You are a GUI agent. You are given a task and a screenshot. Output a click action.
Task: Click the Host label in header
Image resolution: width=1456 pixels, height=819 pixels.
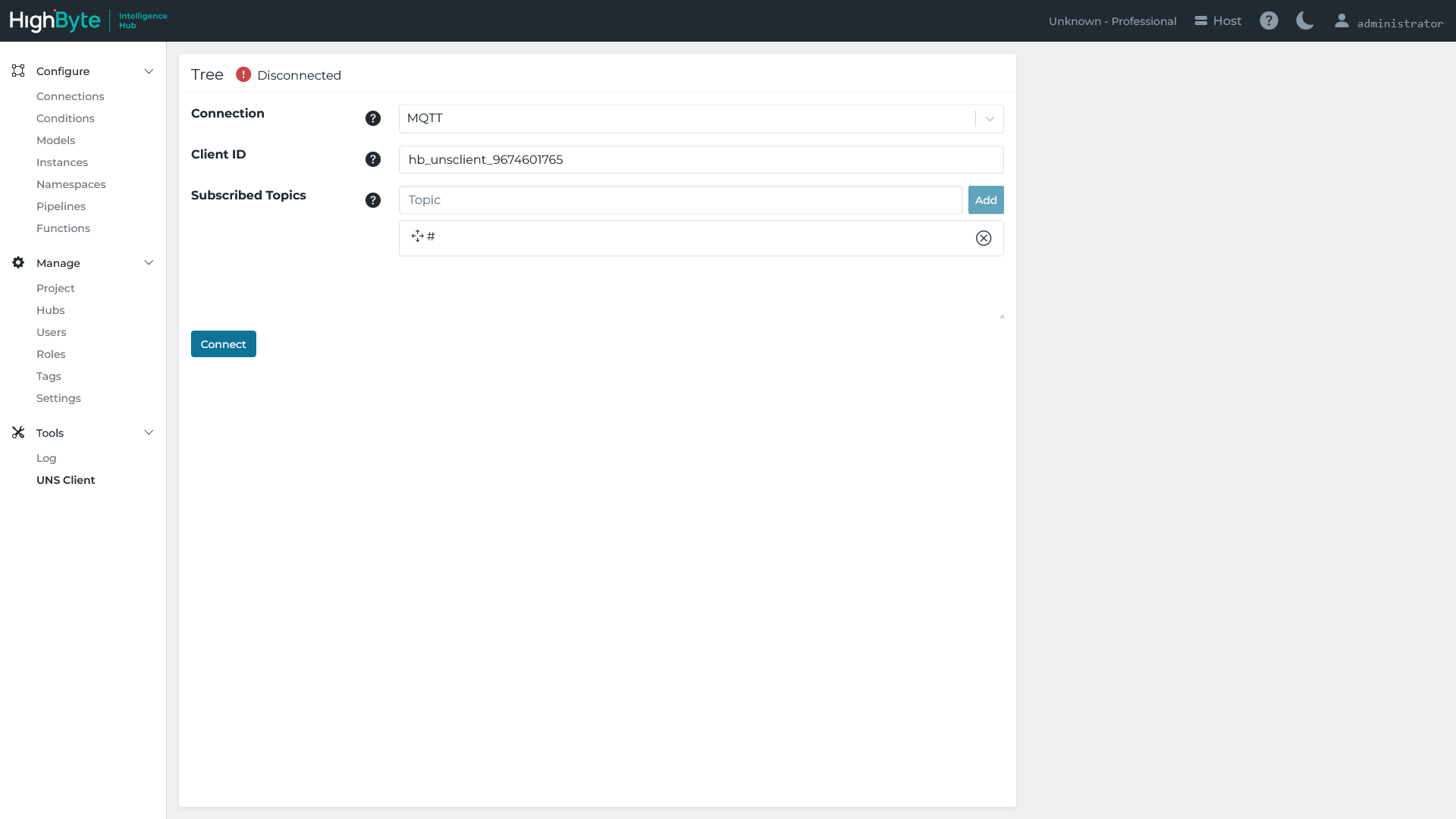click(x=1227, y=21)
